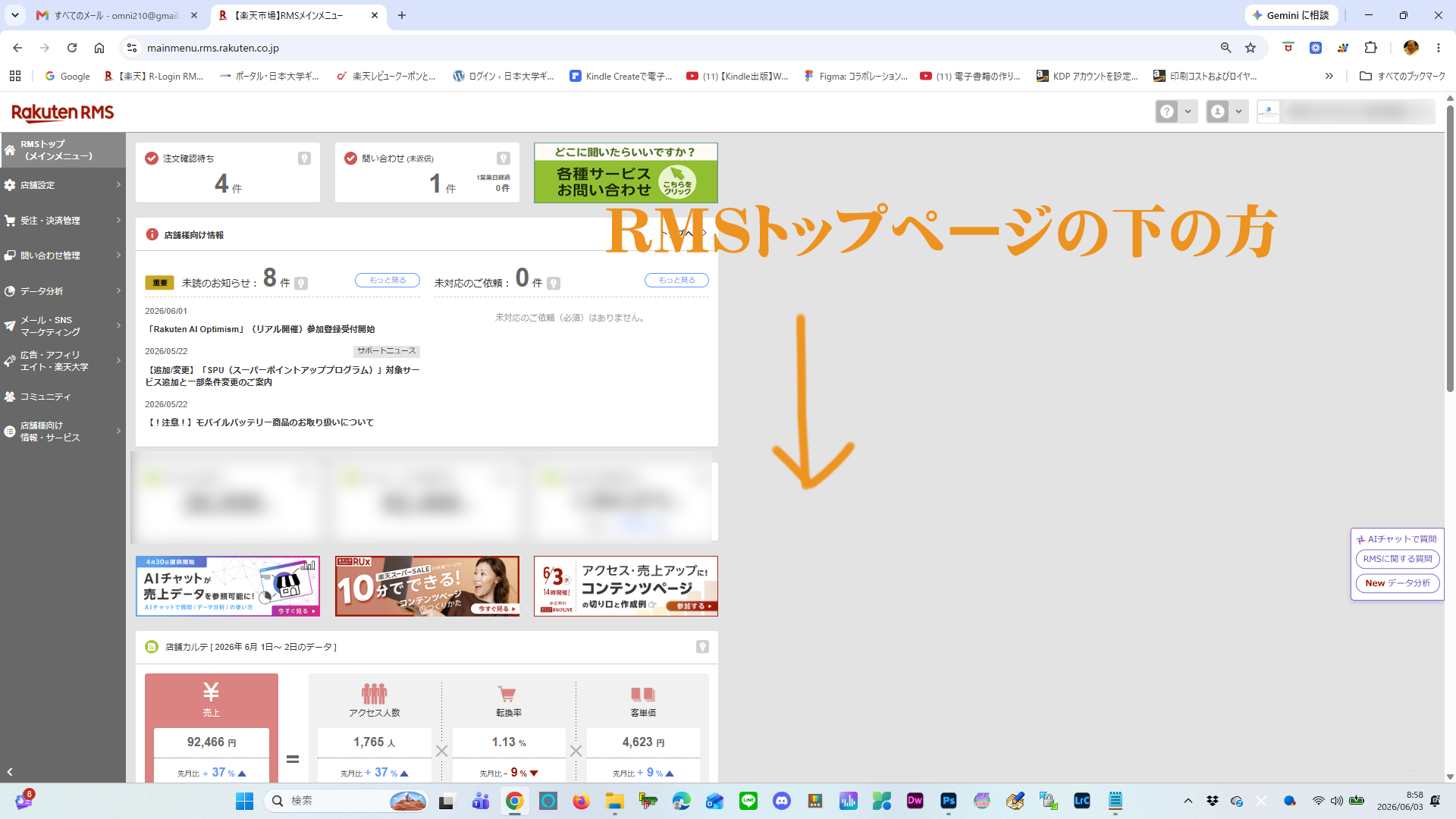Click the RUx 10分でできる! banner
Screen dimensions: 1456x819
tap(427, 586)
